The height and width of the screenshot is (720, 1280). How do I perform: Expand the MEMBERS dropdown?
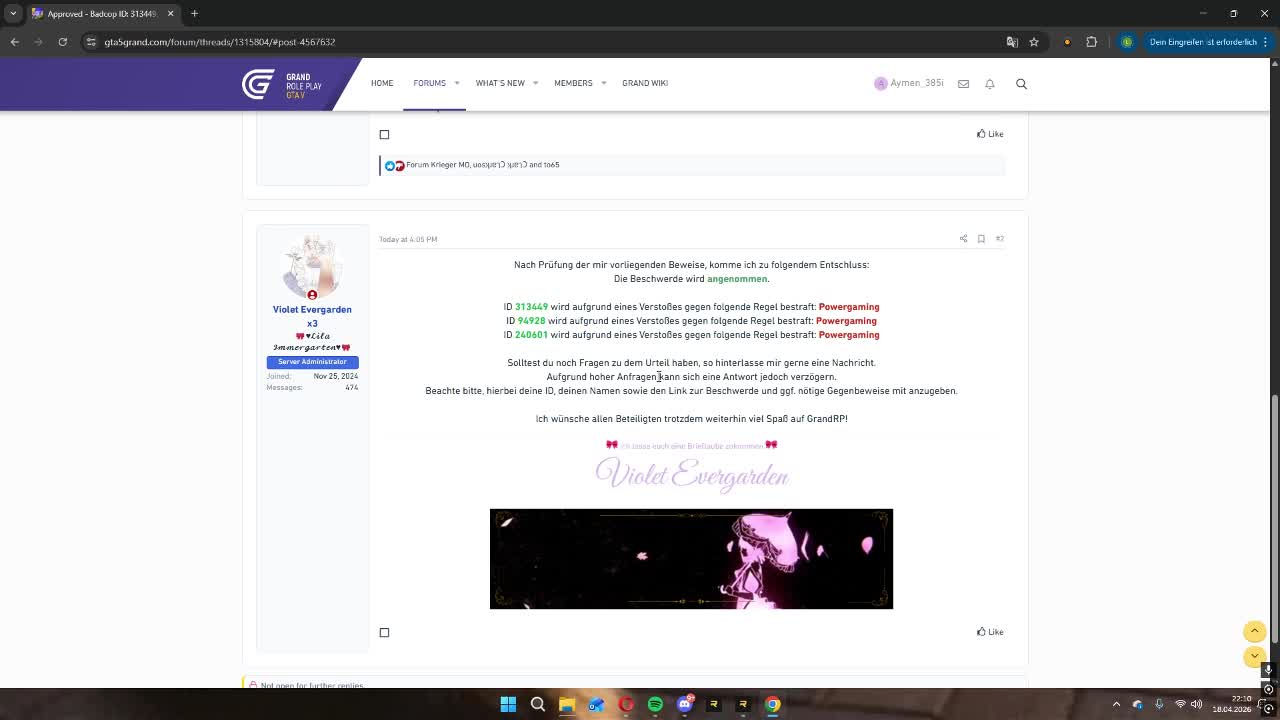coord(575,84)
